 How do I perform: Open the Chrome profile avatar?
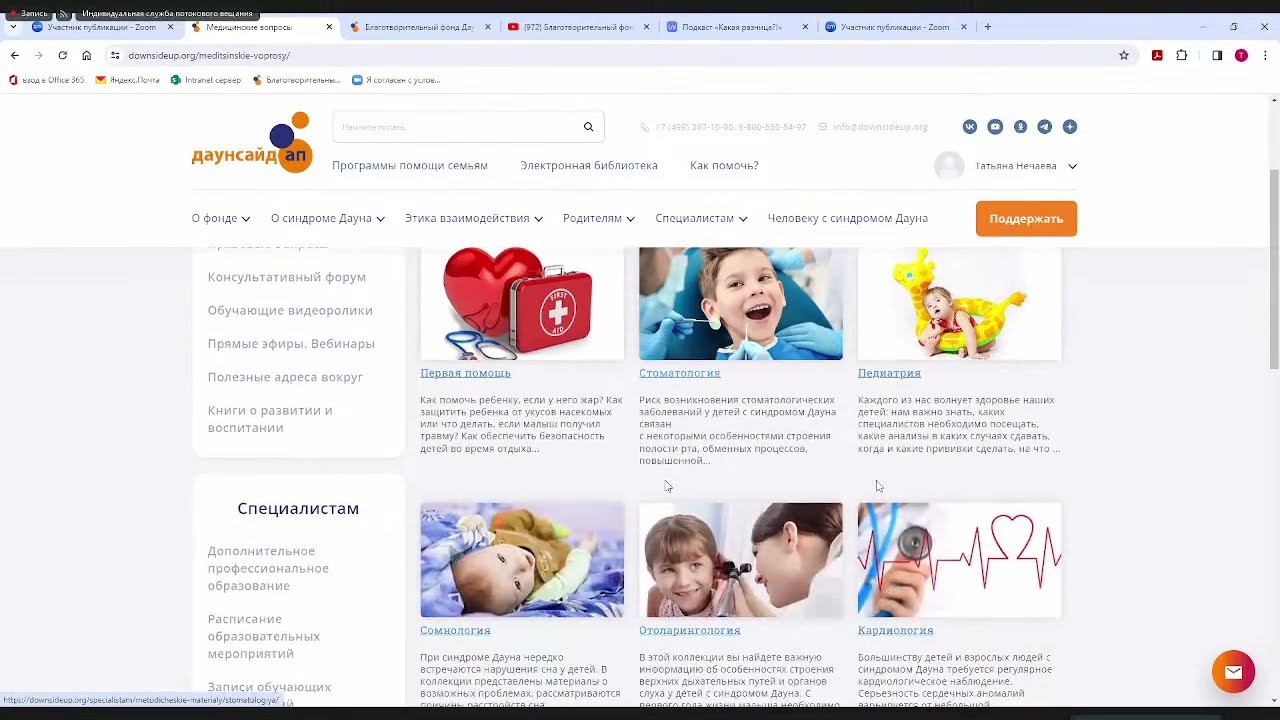pos(1241,56)
